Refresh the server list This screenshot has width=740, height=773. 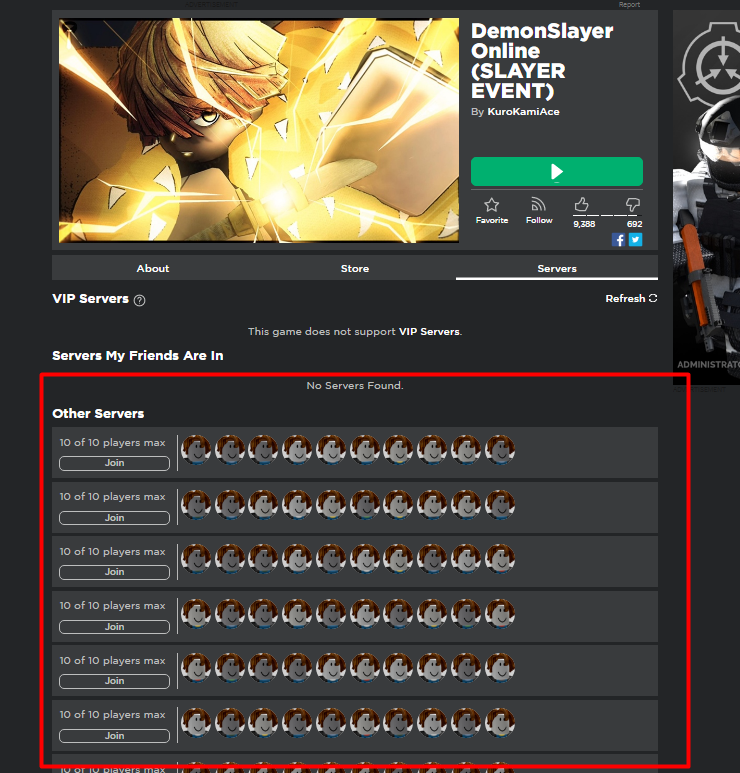point(631,298)
